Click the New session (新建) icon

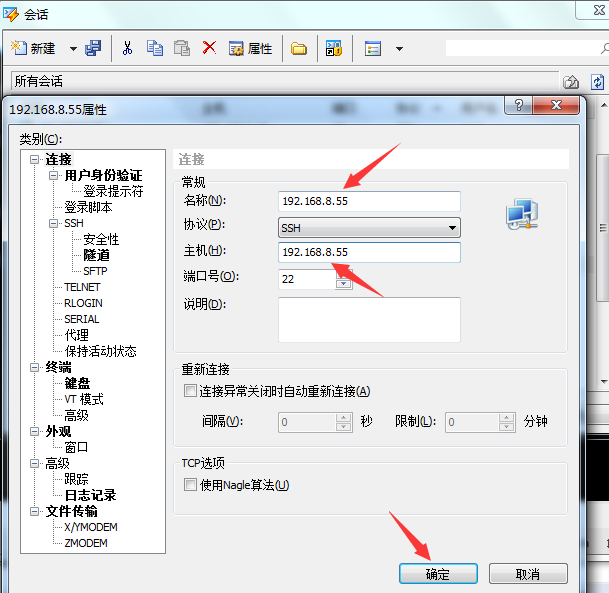[18, 48]
